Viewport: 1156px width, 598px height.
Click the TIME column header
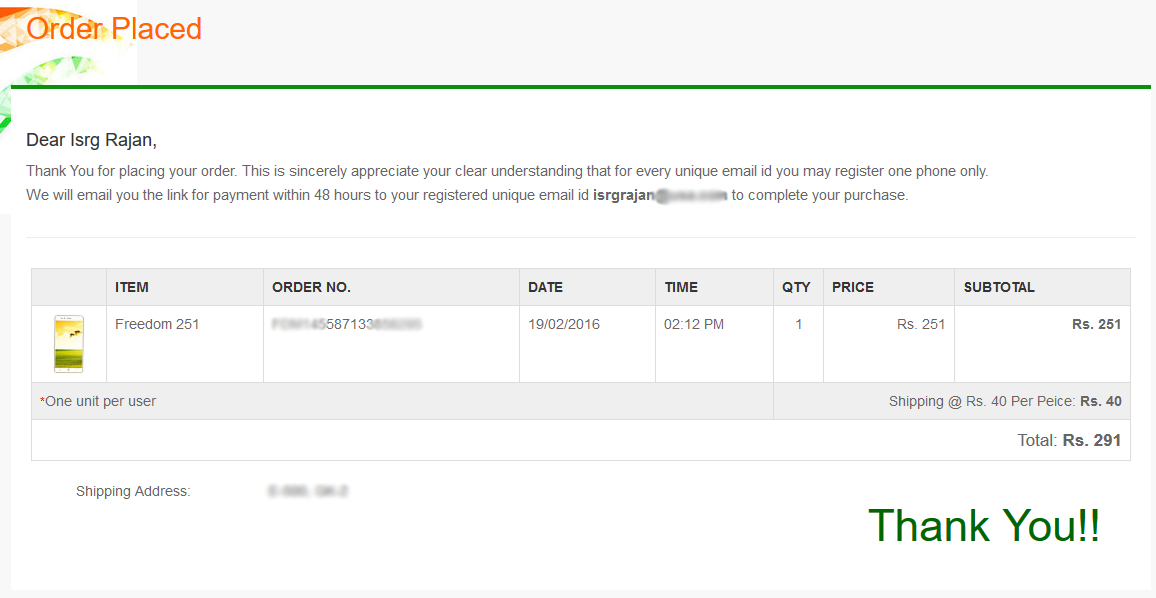[681, 288]
